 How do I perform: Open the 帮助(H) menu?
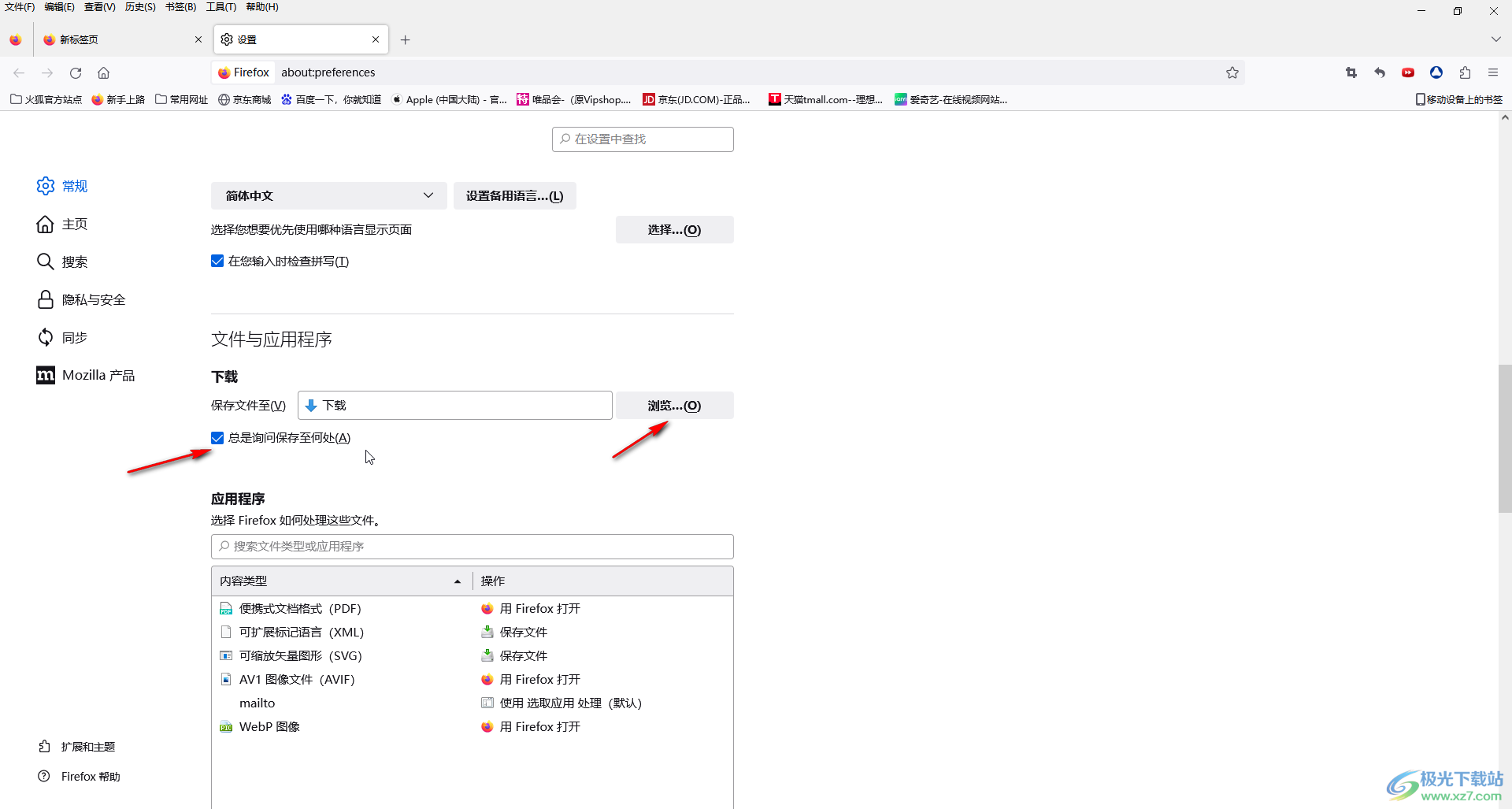click(262, 7)
